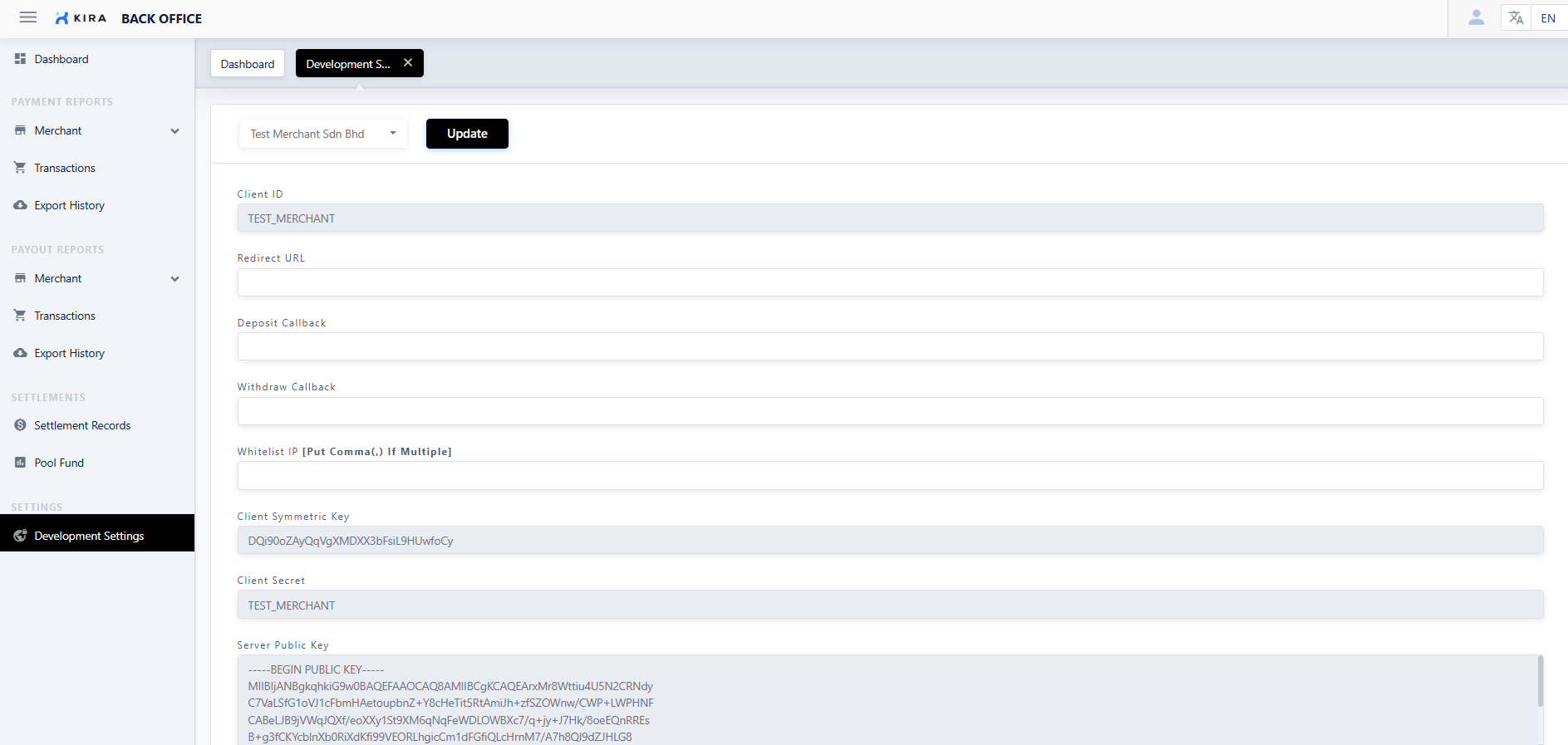The height and width of the screenshot is (745, 1568).
Task: Click the Pool Fund chart icon
Action: click(20, 463)
